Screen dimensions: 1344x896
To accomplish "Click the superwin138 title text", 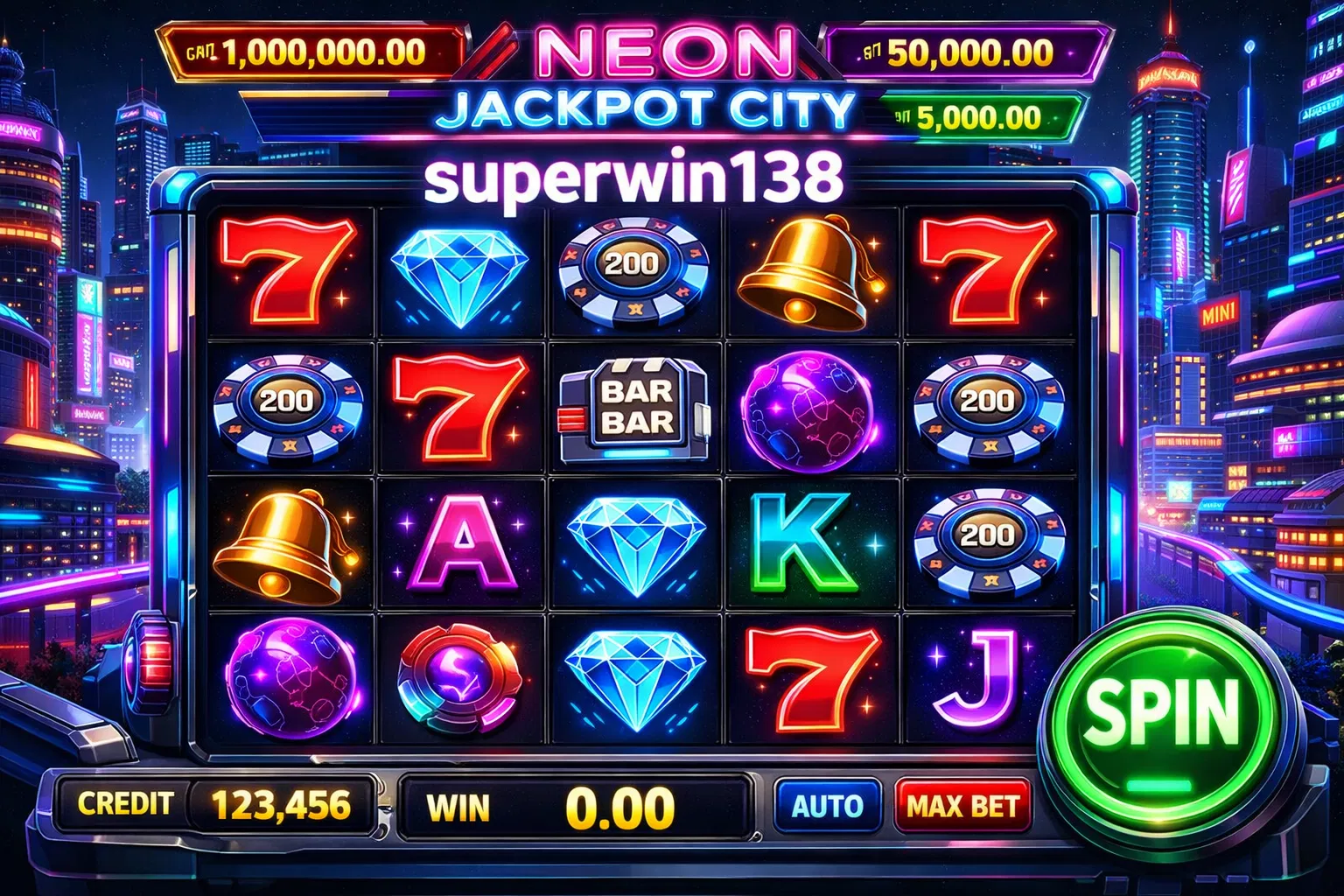I will (633, 178).
